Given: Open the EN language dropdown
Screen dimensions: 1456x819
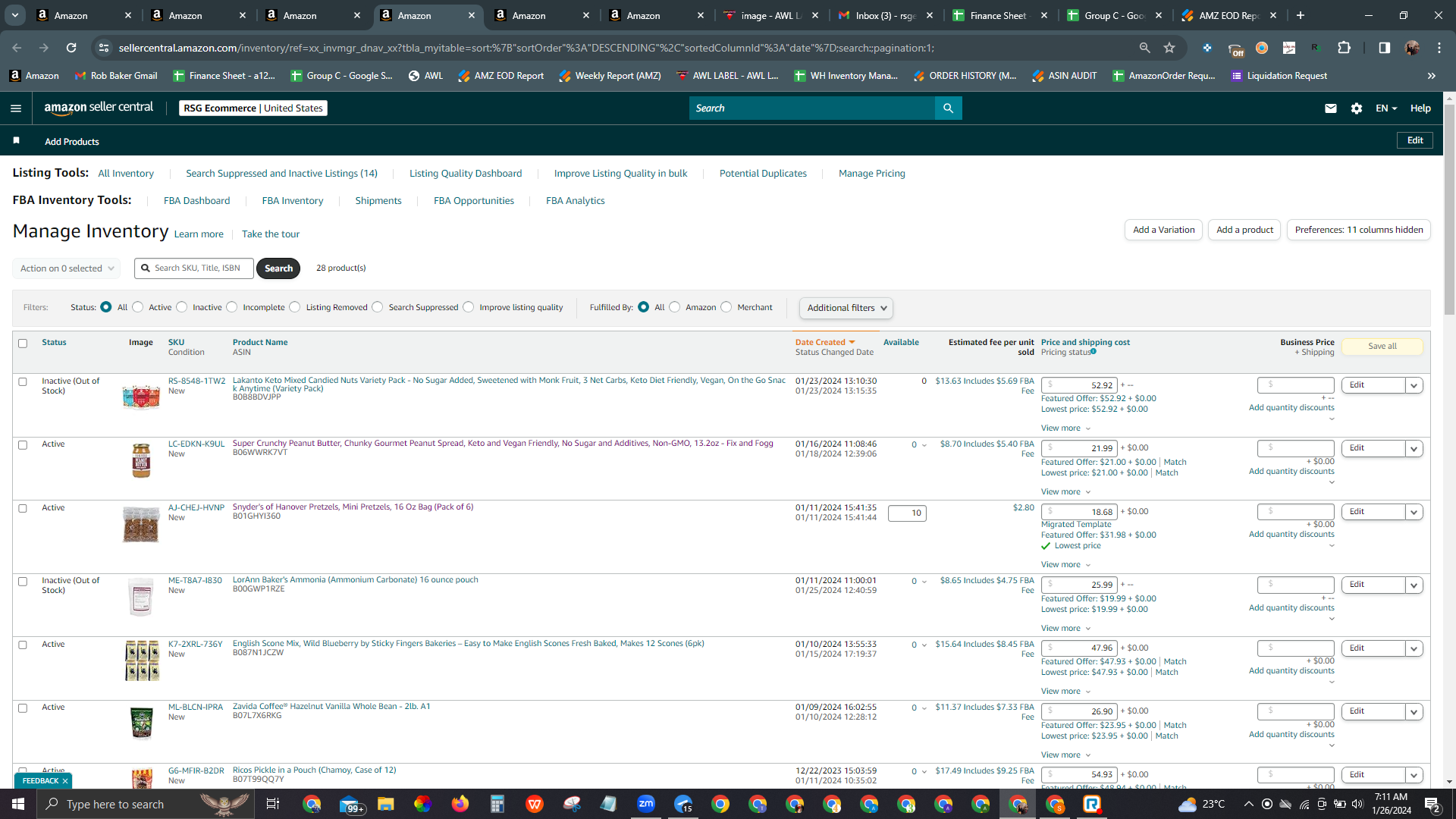Looking at the screenshot, I should click(x=1386, y=108).
